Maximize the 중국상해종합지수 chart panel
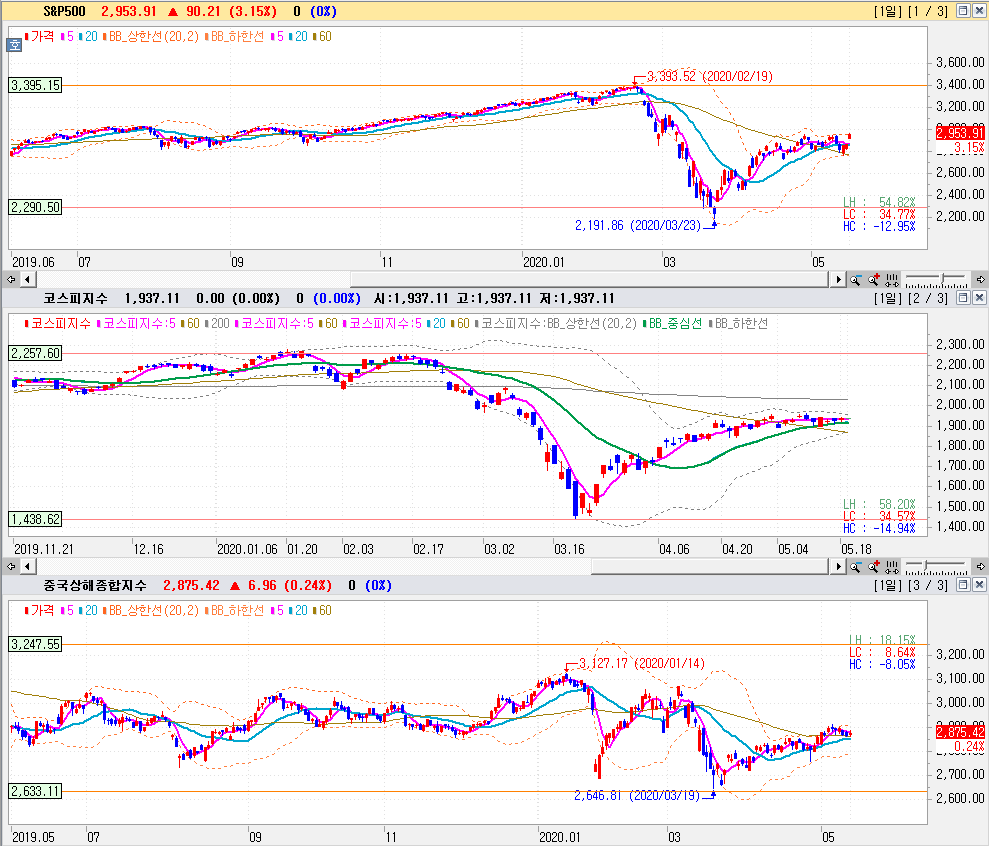989x846 pixels. click(x=963, y=585)
